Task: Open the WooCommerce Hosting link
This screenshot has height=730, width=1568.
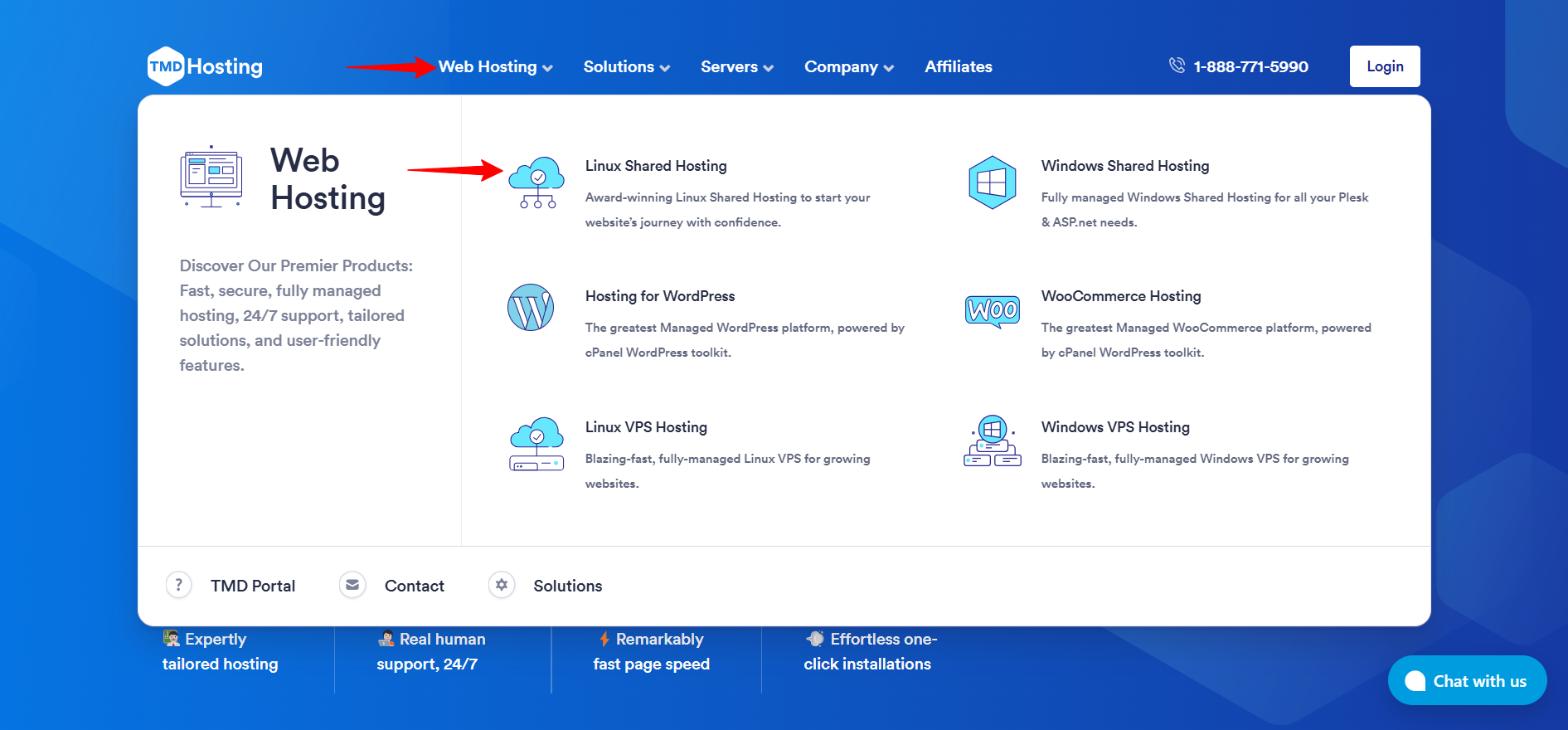Action: coord(1121,296)
